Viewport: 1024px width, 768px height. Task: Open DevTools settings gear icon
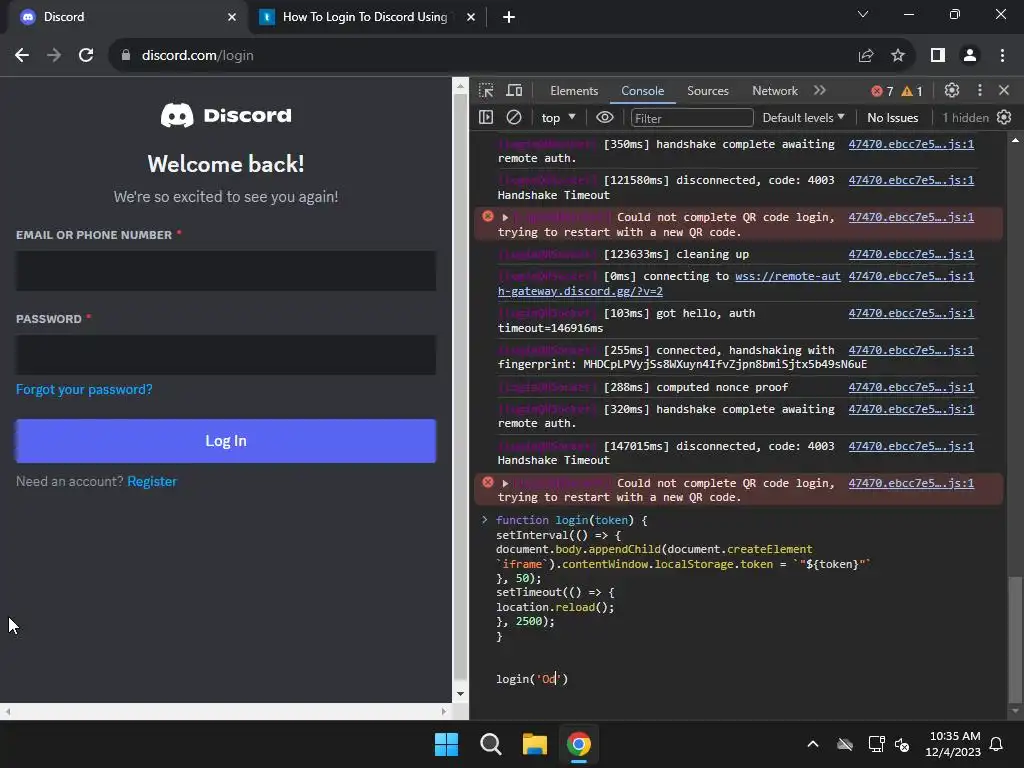[952, 90]
